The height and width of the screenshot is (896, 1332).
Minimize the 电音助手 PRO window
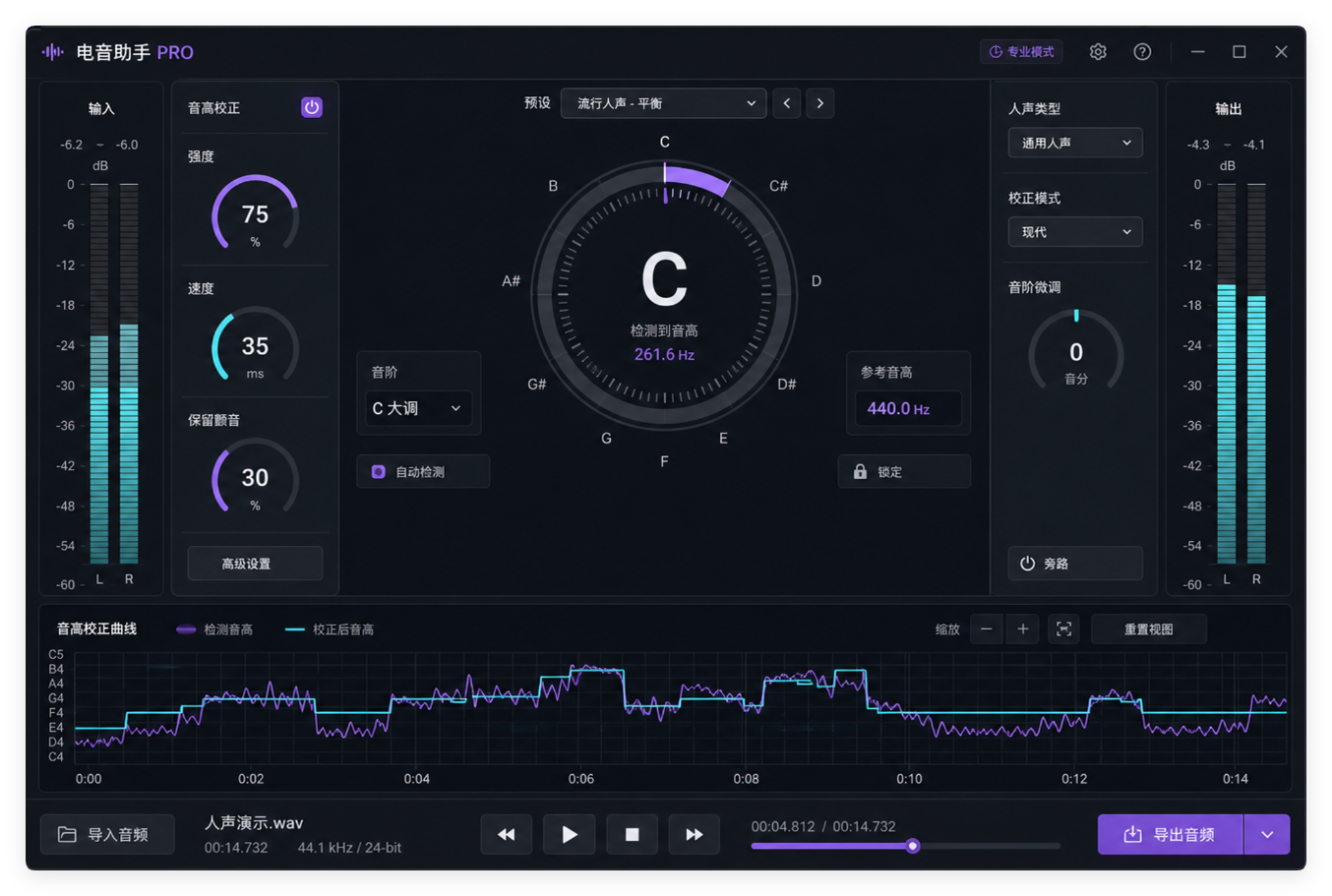tap(1198, 52)
